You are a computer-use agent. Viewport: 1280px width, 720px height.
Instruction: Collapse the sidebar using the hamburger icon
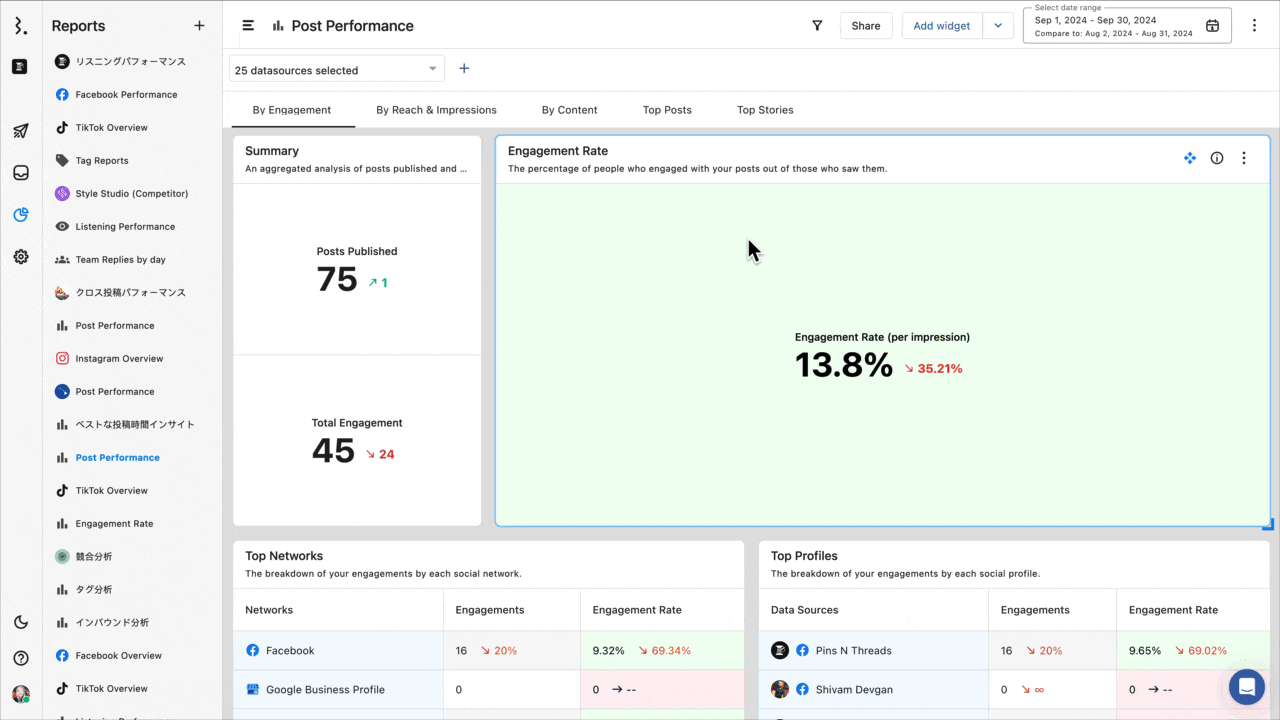[x=248, y=26]
